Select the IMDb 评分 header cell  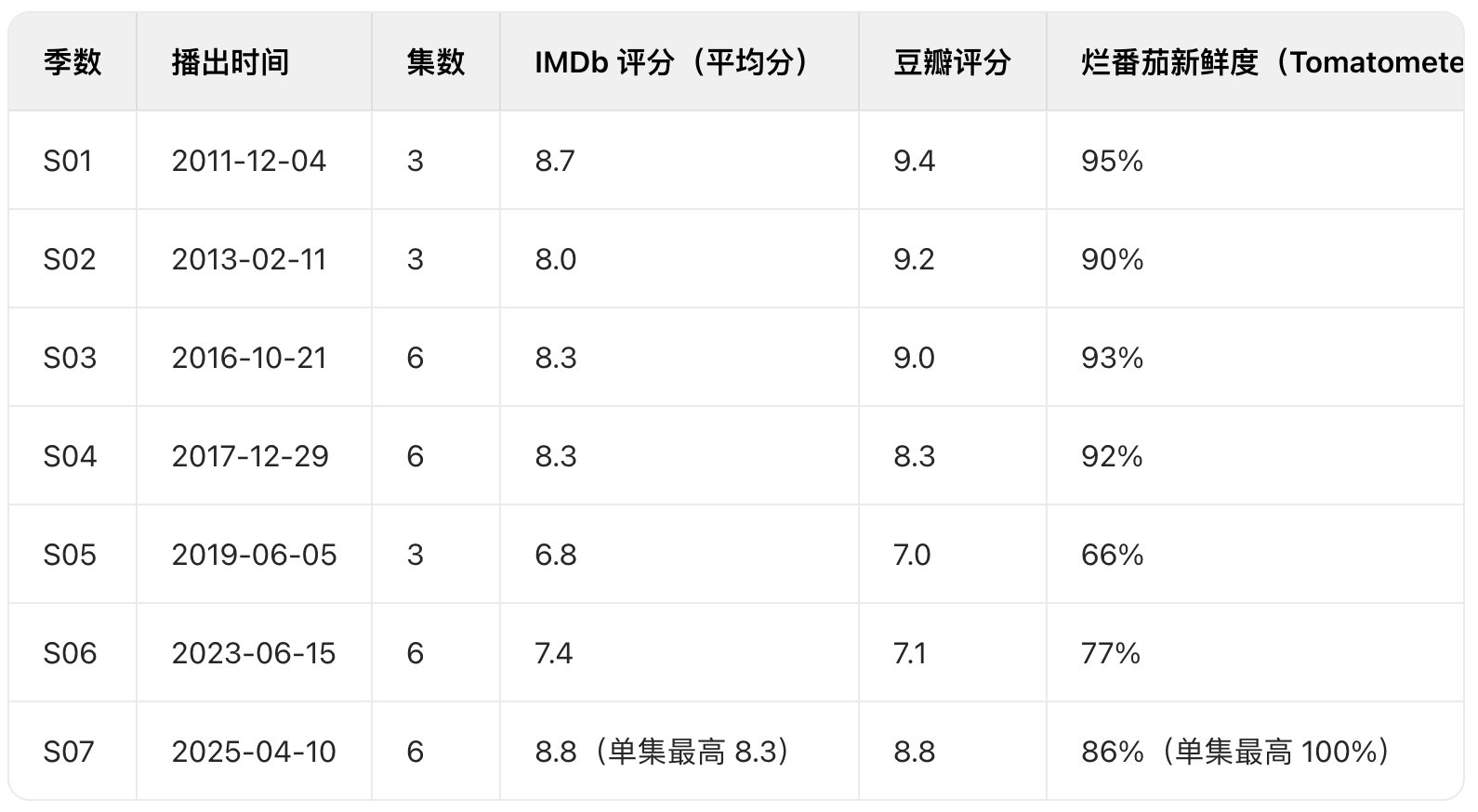(x=678, y=62)
